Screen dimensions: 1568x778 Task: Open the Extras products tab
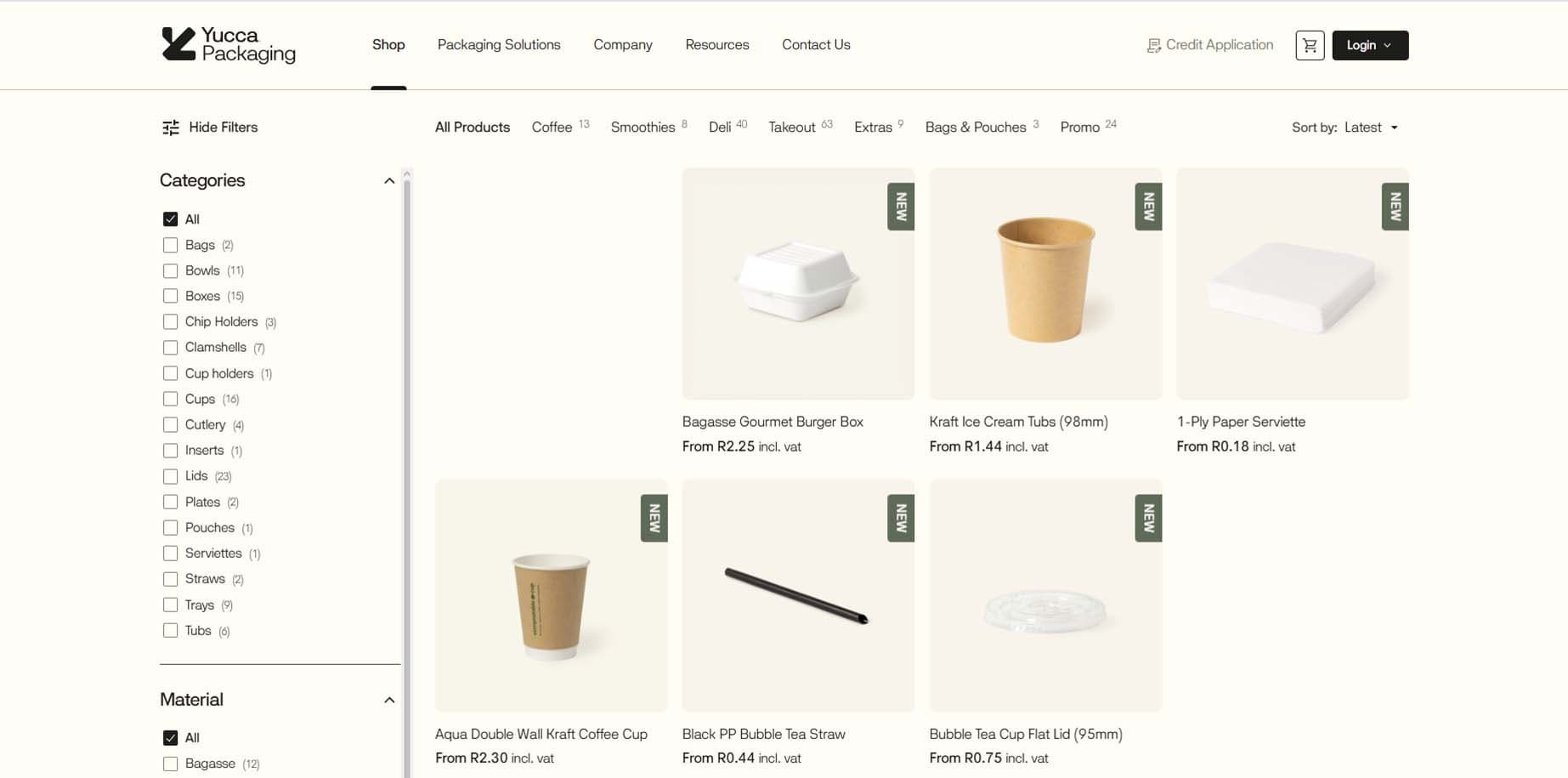click(879, 127)
